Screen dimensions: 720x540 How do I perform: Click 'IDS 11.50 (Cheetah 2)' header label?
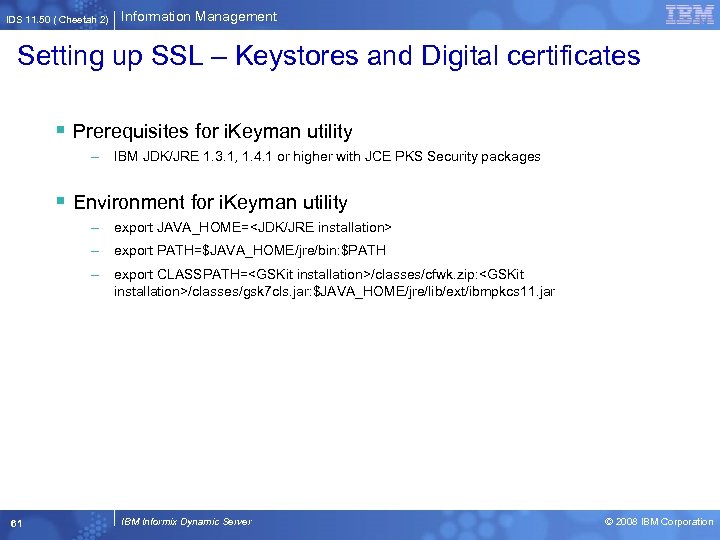[57, 20]
